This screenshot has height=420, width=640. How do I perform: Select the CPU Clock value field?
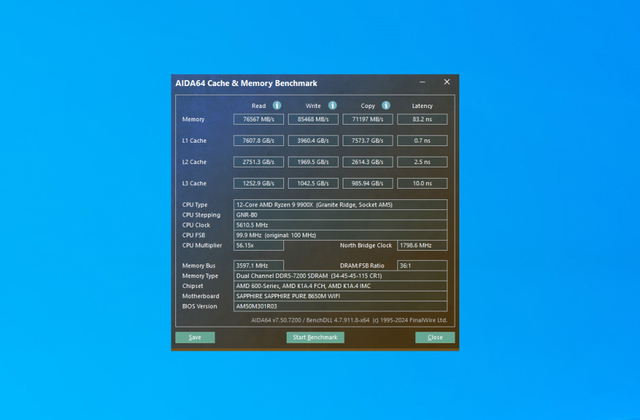pos(340,225)
